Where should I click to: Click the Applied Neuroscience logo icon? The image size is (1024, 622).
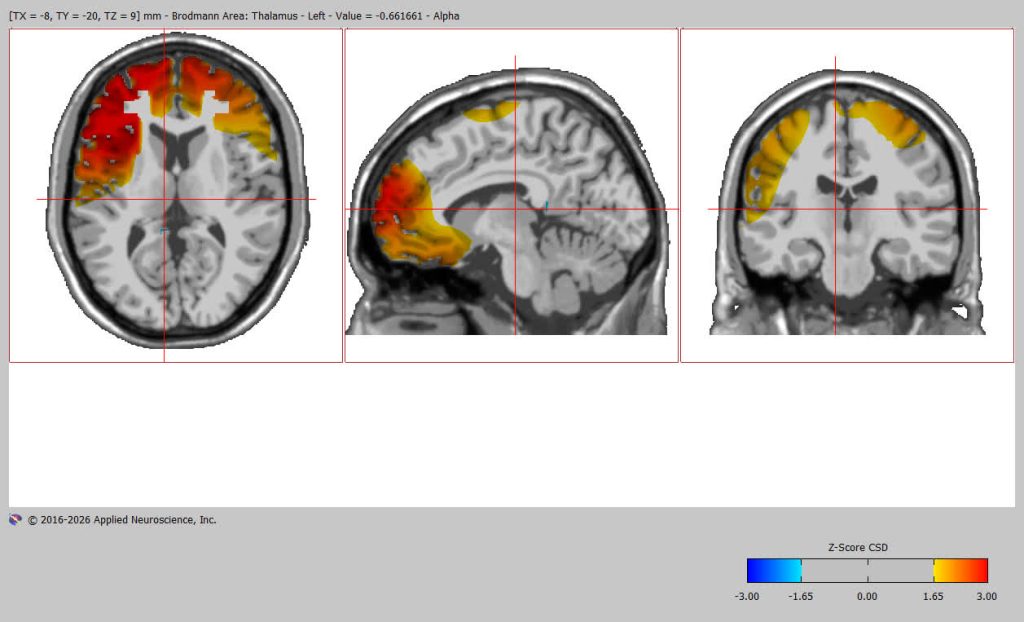pos(15,520)
